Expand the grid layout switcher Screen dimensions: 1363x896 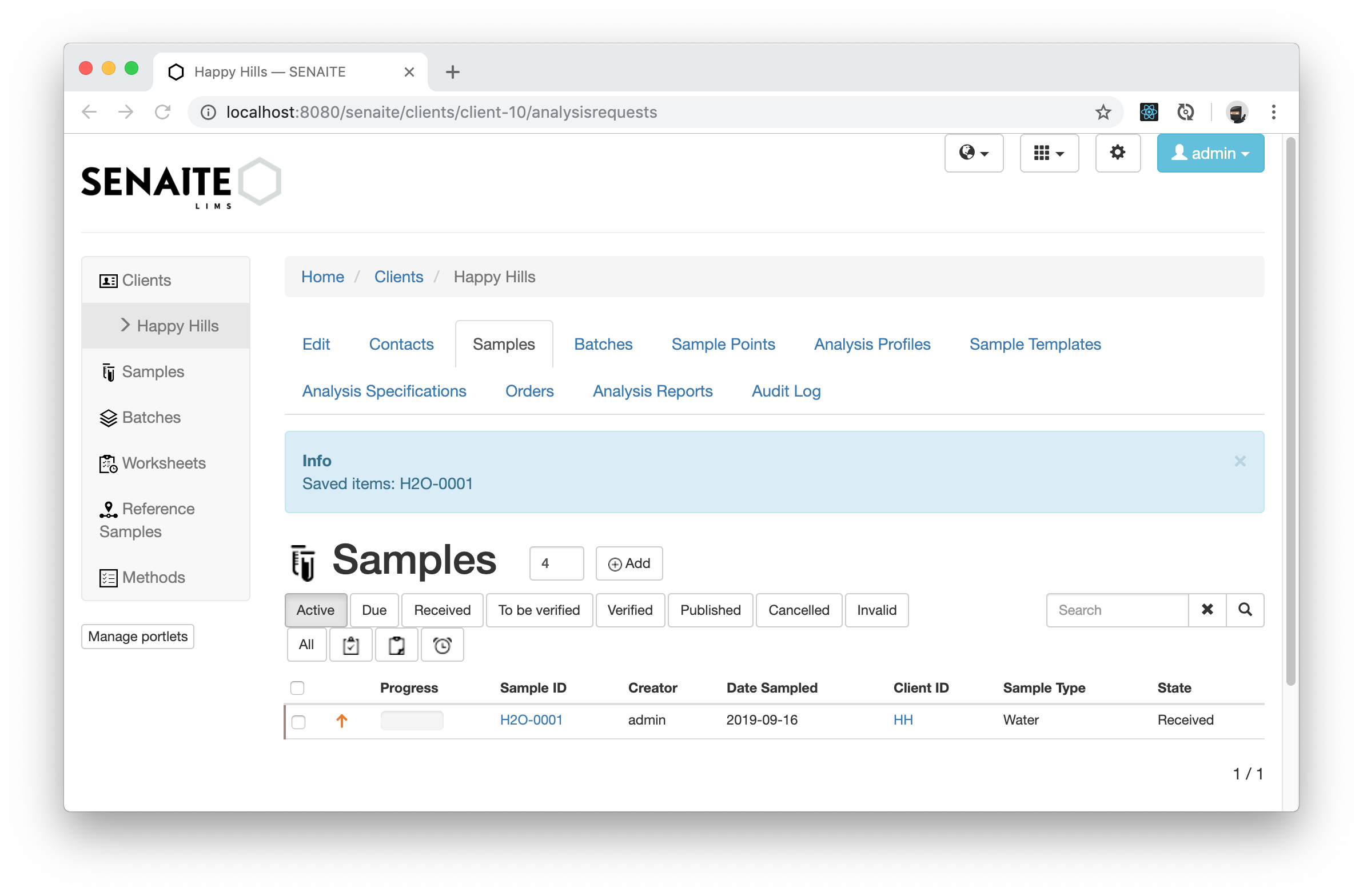tap(1047, 153)
